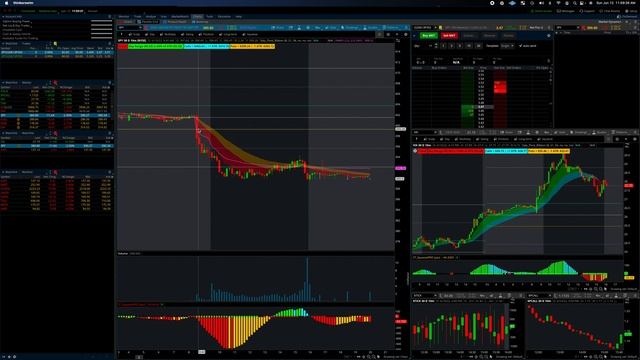Open gear menu of first Watchlist
Image resolution: width=640 pixels, height=360 pixels.
pos(109,44)
